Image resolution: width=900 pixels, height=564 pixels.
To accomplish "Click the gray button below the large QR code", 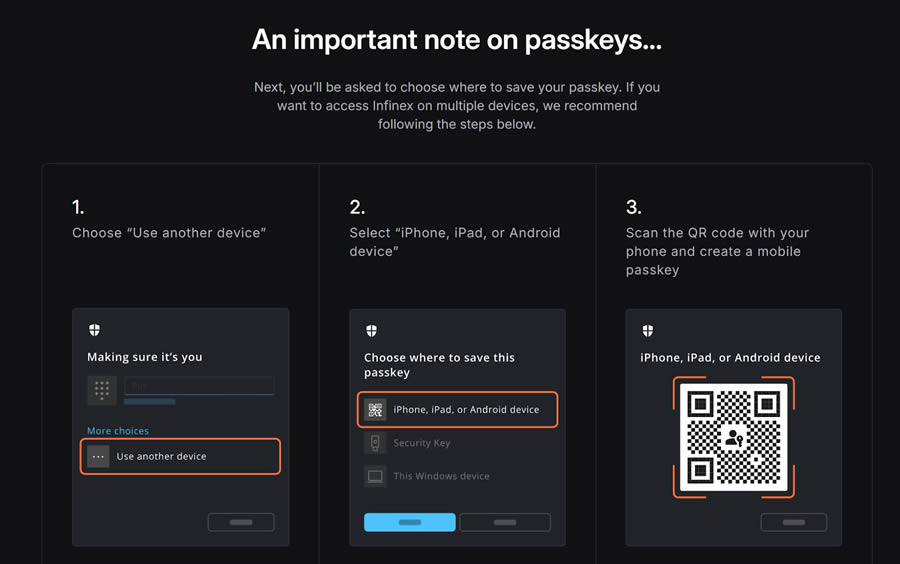I will 793,522.
